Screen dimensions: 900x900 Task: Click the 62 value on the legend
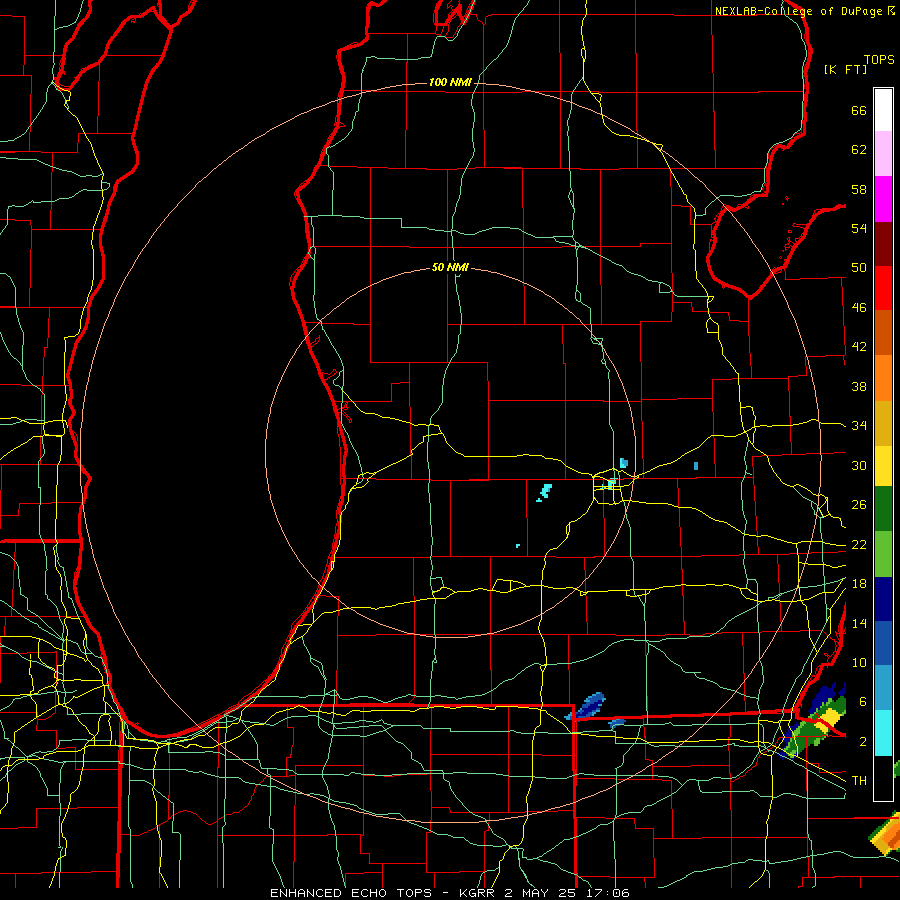859,150
